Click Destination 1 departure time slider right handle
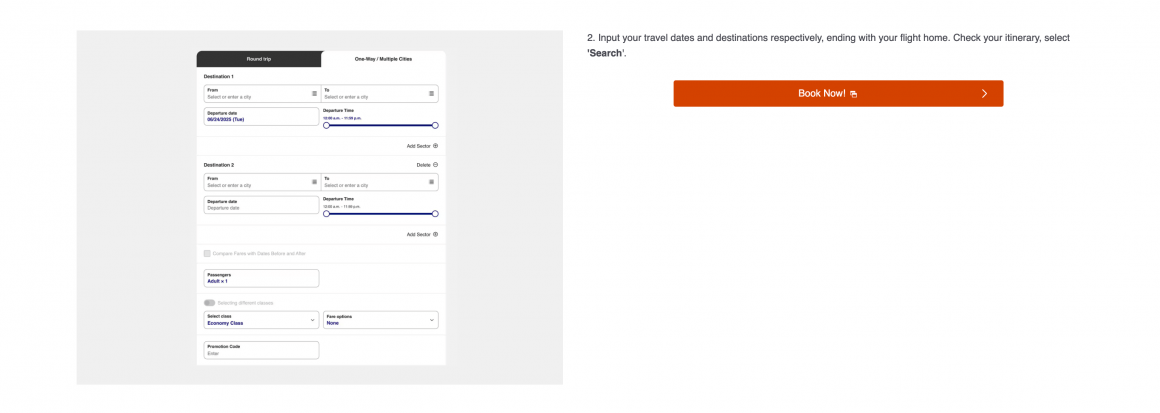The image size is (1160, 413). coord(435,125)
